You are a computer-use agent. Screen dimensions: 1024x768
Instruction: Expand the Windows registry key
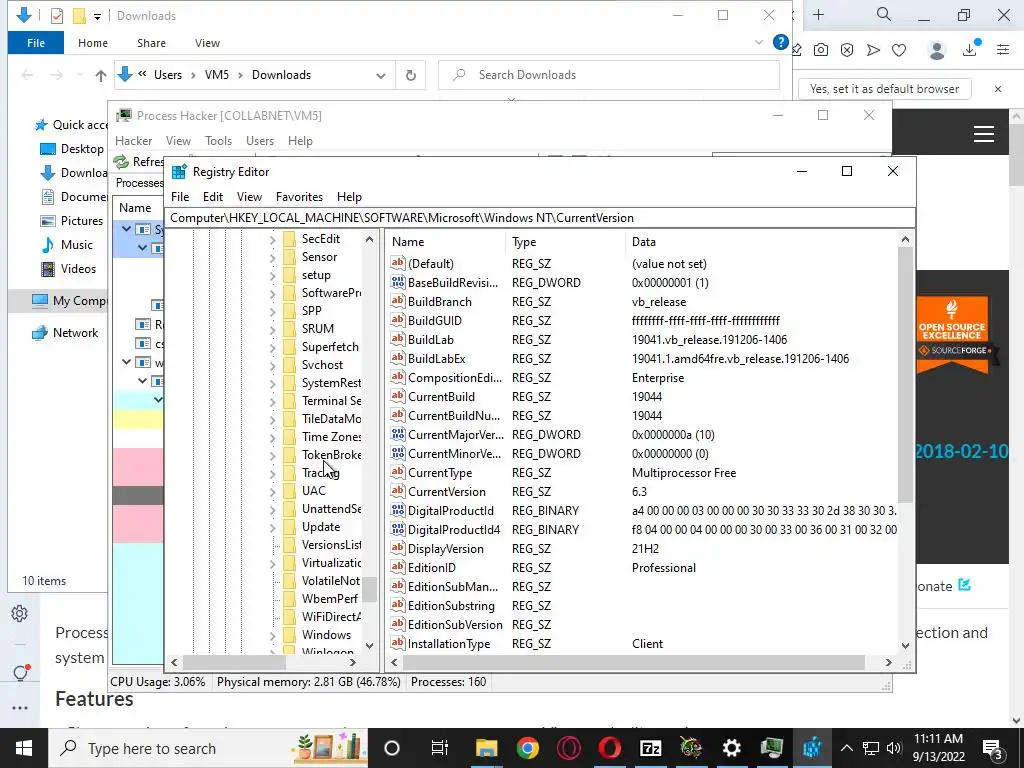tap(273, 635)
